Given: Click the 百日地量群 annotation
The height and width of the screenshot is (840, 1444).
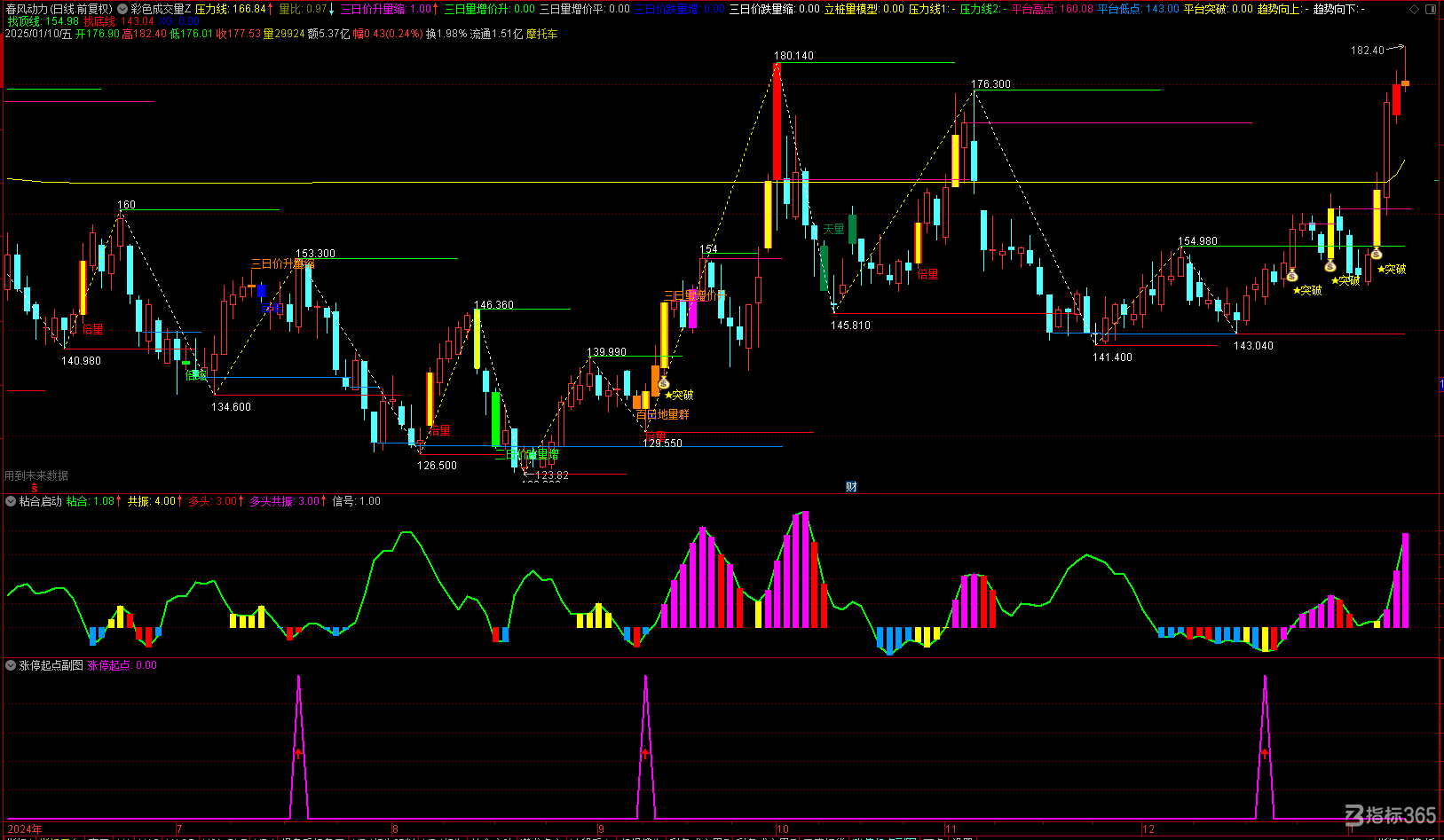Looking at the screenshot, I should (662, 414).
